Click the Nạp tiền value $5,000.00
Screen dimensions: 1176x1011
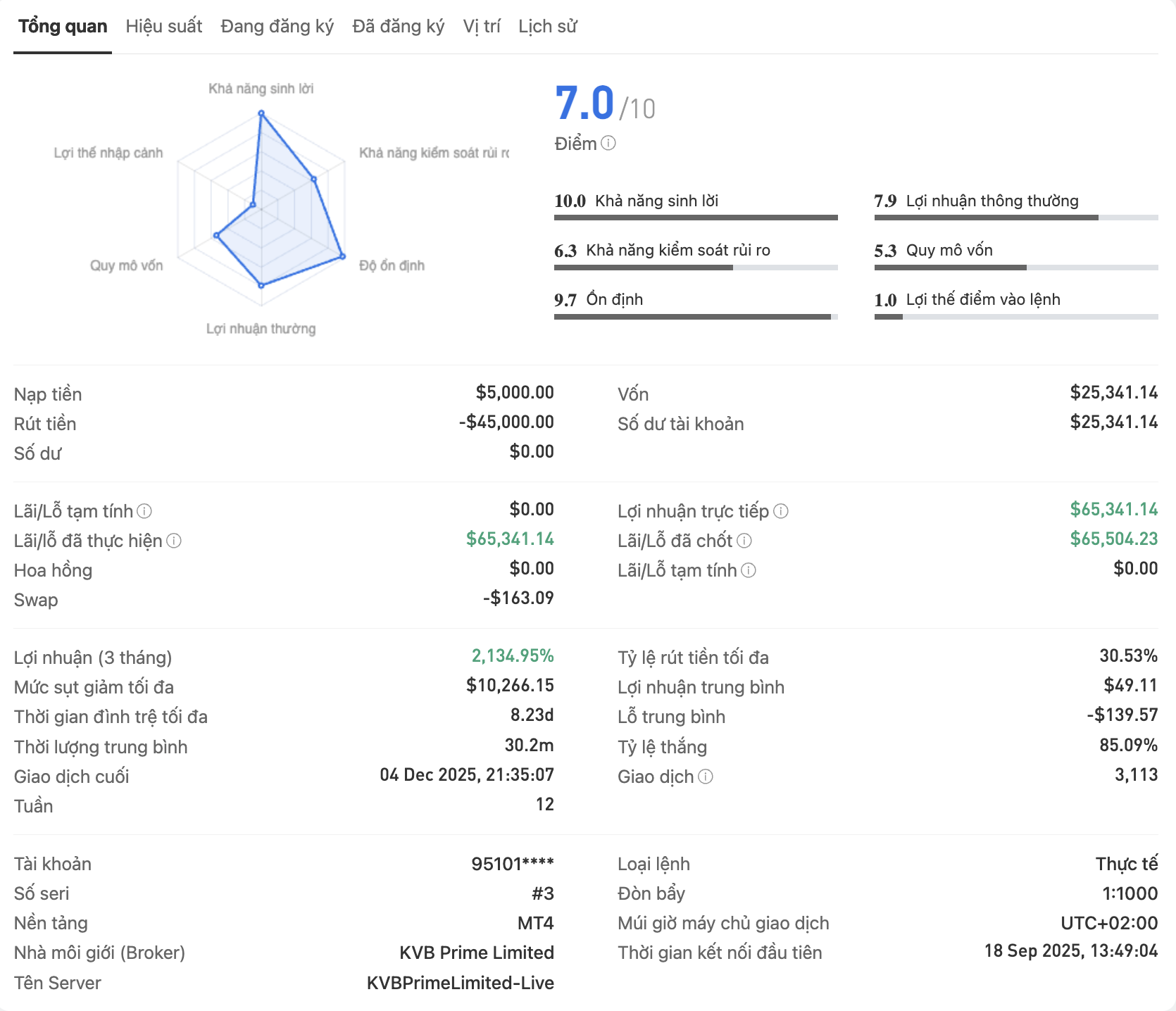515,392
